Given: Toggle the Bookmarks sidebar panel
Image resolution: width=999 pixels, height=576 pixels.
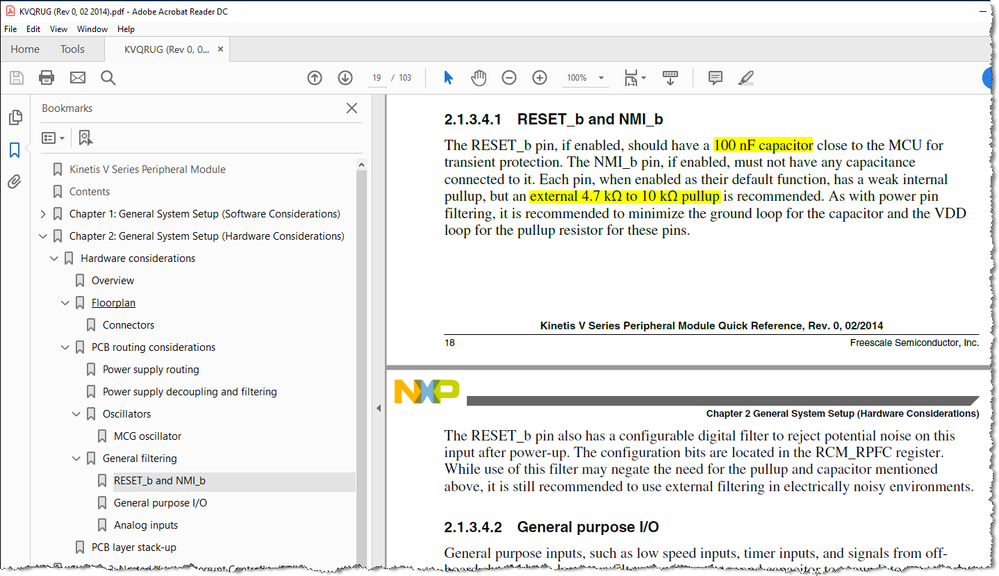Looking at the screenshot, I should (15, 150).
